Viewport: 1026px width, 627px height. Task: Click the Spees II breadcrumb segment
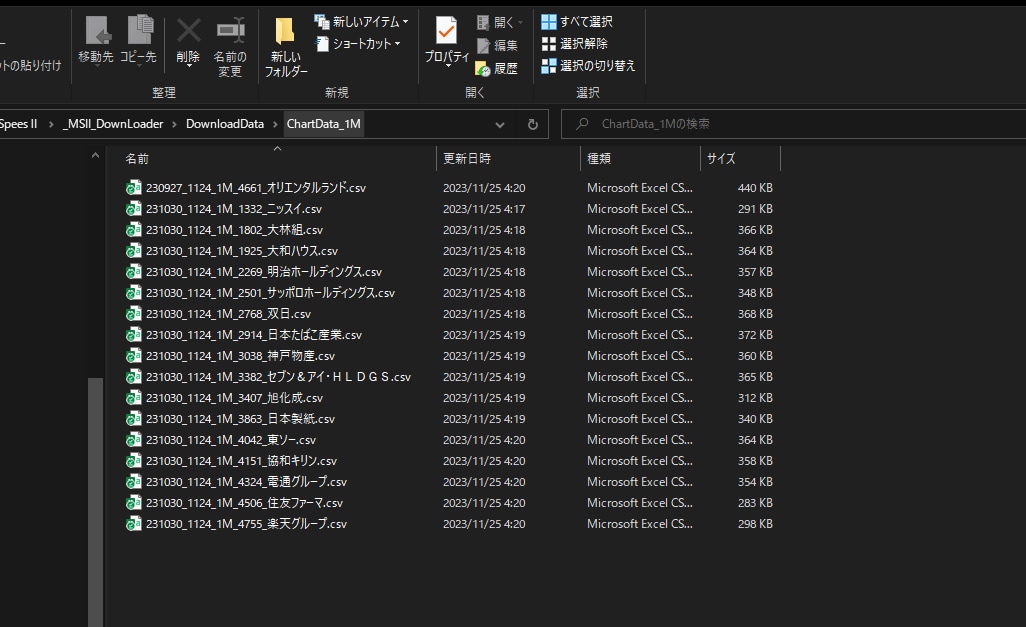(19, 124)
